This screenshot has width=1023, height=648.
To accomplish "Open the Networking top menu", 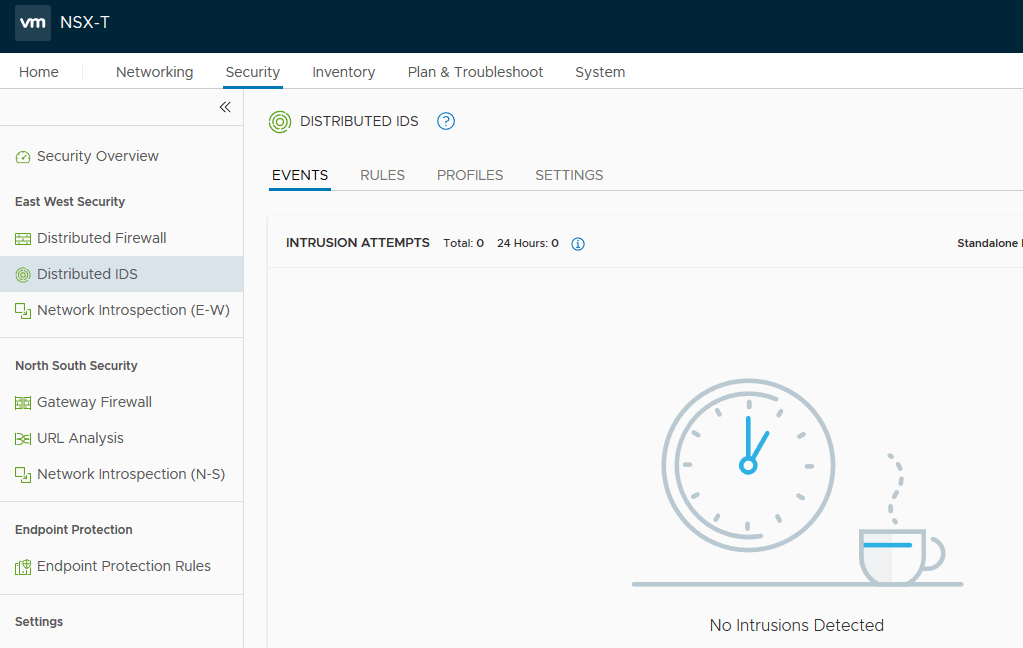I will click(154, 72).
